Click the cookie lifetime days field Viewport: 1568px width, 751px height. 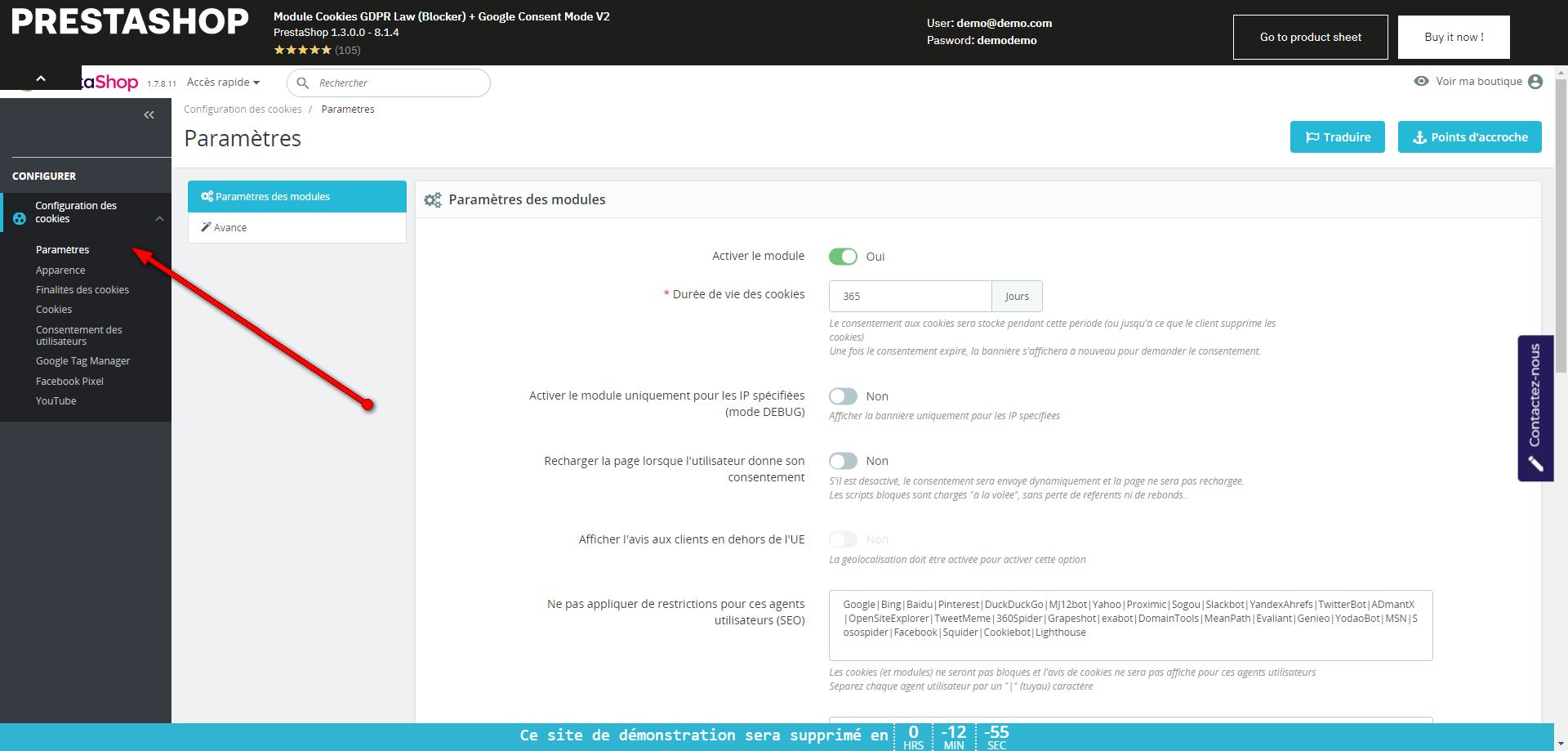(x=911, y=297)
